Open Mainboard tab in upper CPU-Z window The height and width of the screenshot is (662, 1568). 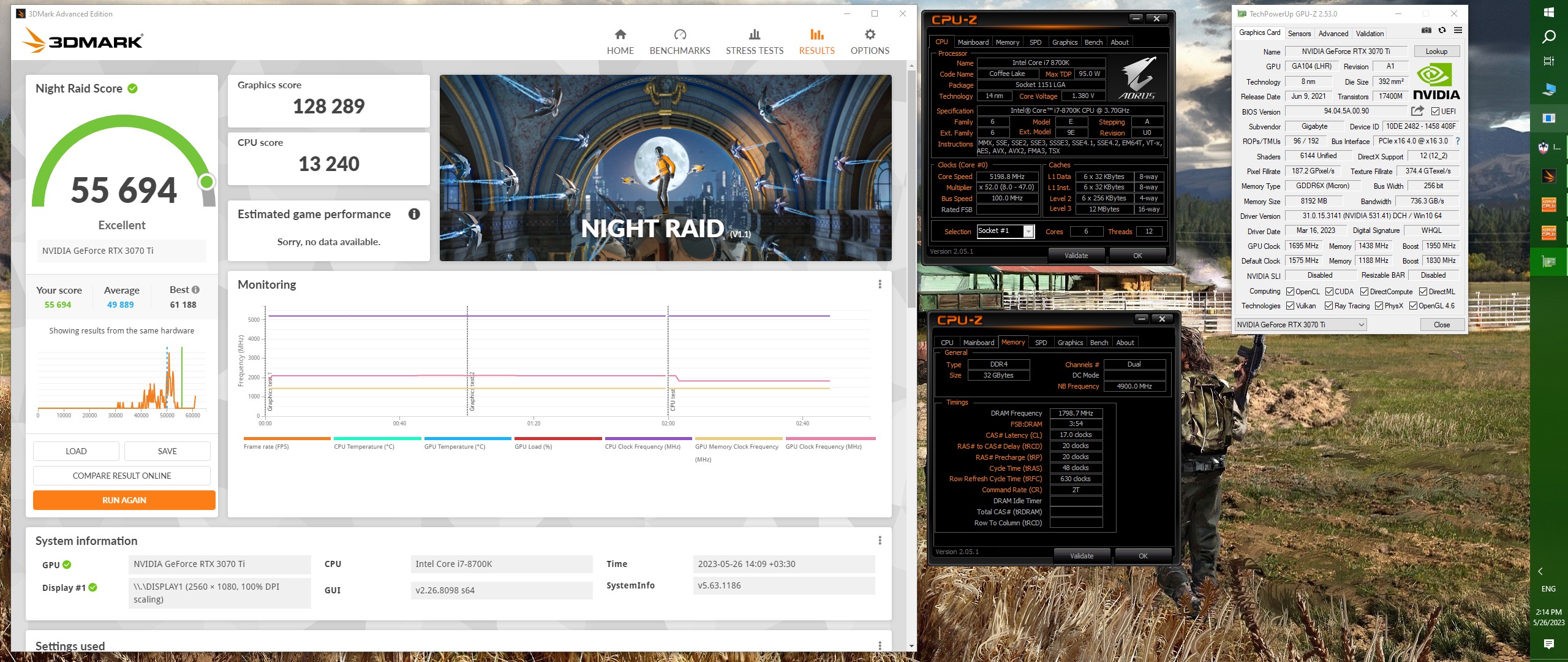coord(973,42)
